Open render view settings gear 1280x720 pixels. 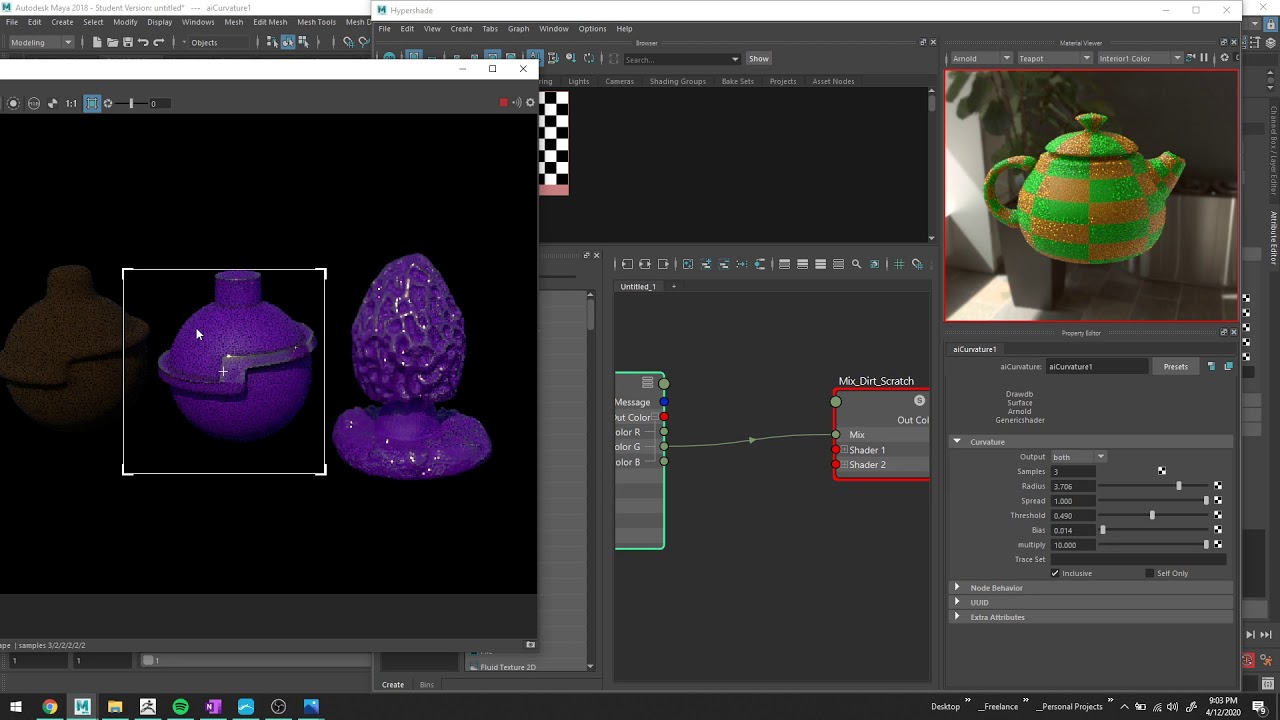click(x=530, y=102)
